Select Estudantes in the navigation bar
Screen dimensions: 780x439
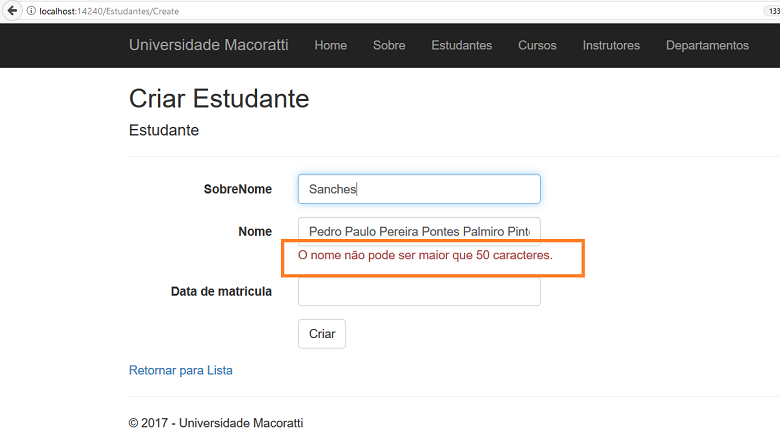(461, 45)
